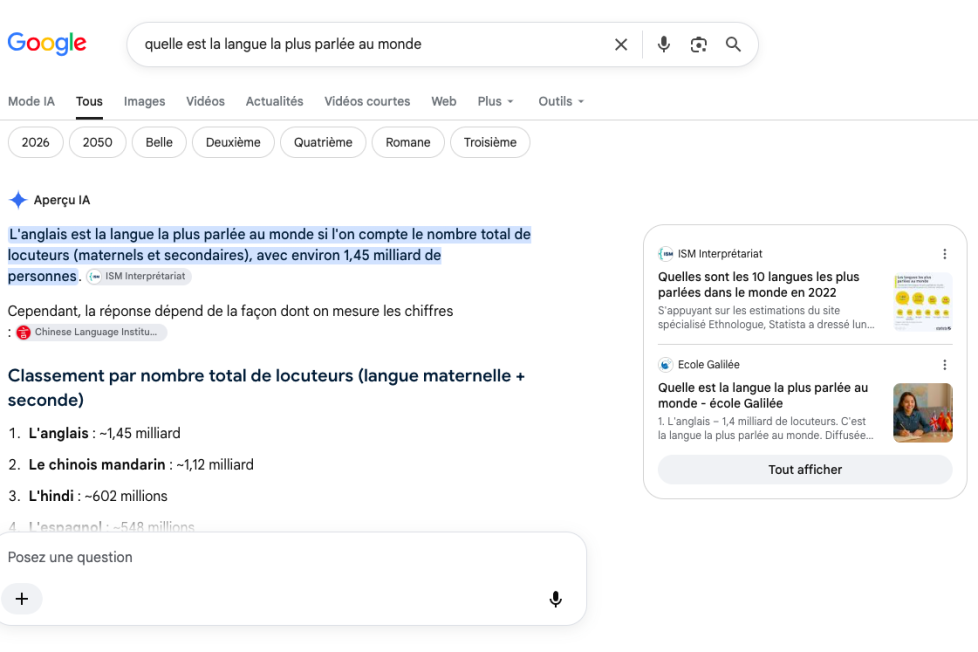Image resolution: width=978 pixels, height=652 pixels.
Task: Focus the main Google search field
Action: (x=374, y=44)
